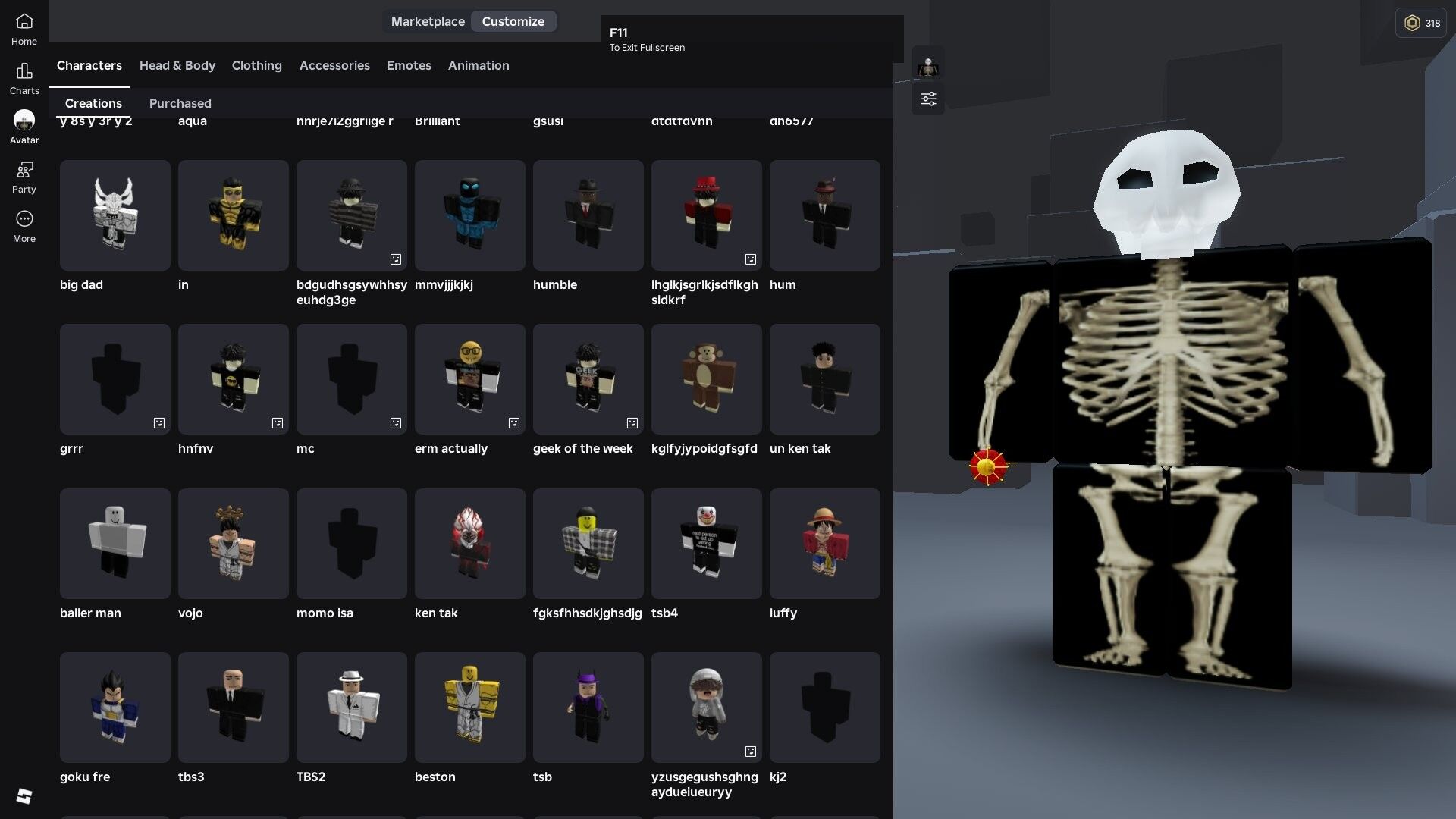Choose the 'goku fre' character thumbnail

pyautogui.click(x=115, y=708)
